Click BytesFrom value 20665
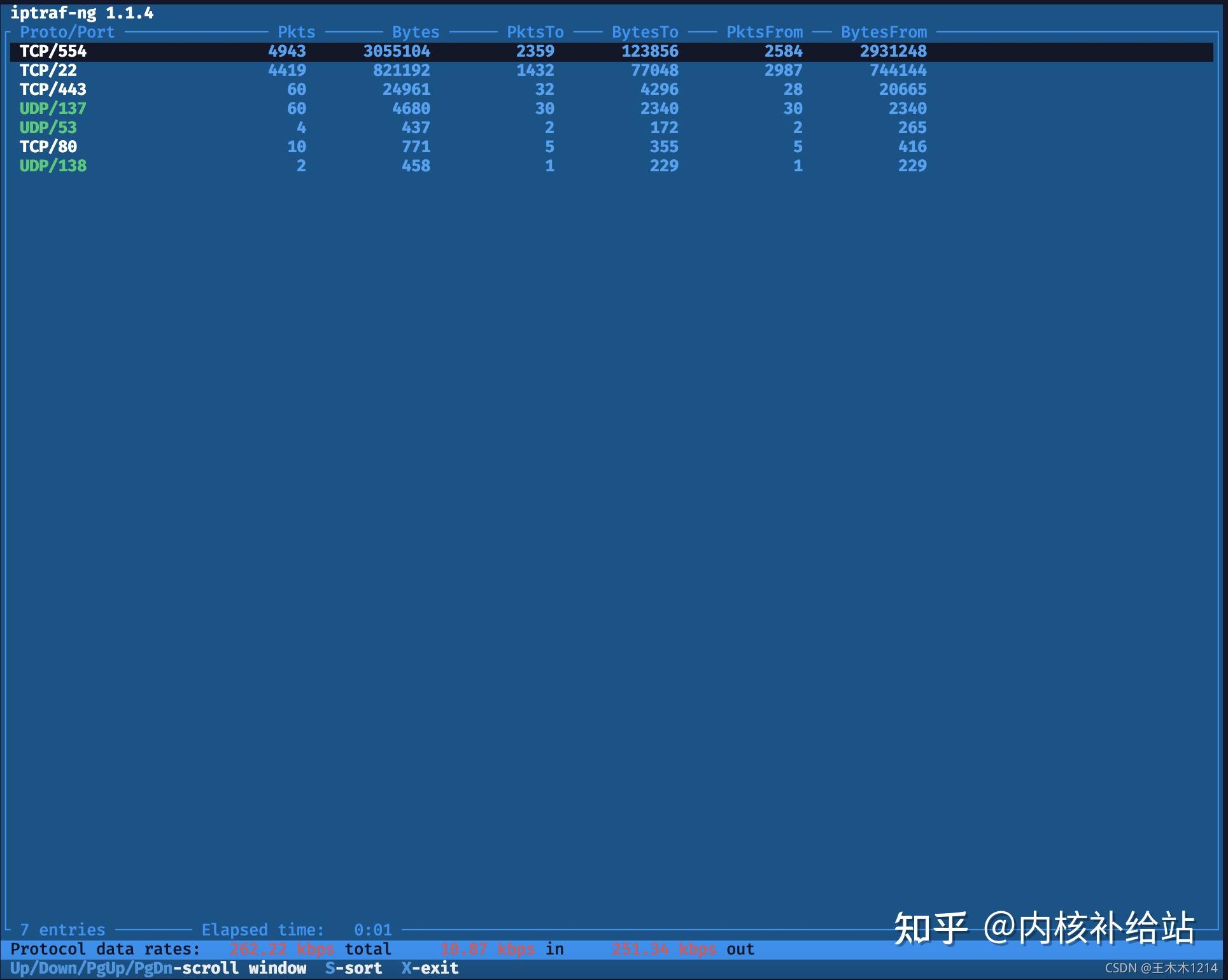 point(903,90)
